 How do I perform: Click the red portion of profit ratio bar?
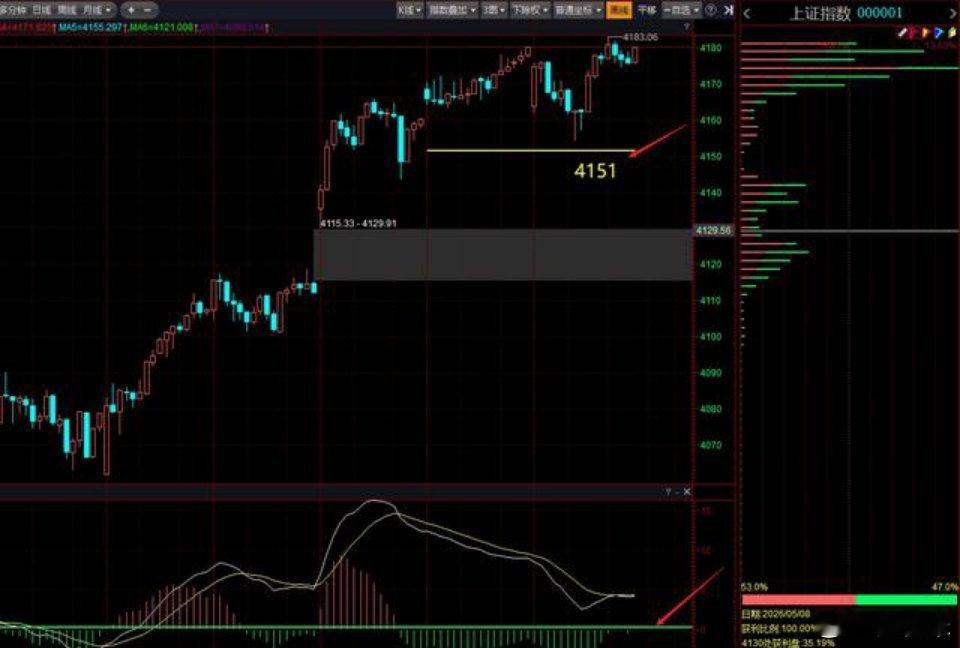798,600
